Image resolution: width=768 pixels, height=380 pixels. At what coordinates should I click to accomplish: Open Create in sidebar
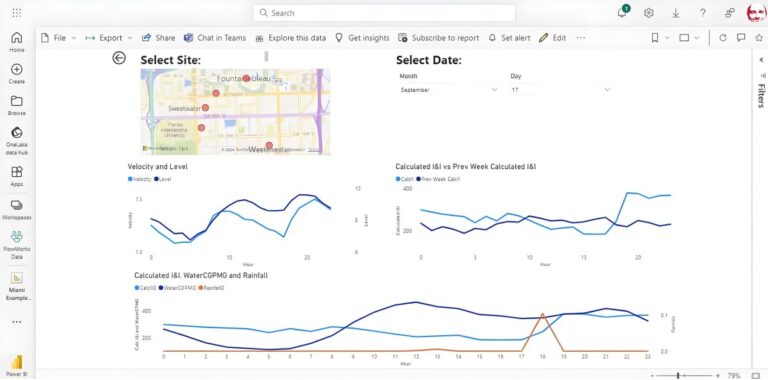pyautogui.click(x=17, y=73)
